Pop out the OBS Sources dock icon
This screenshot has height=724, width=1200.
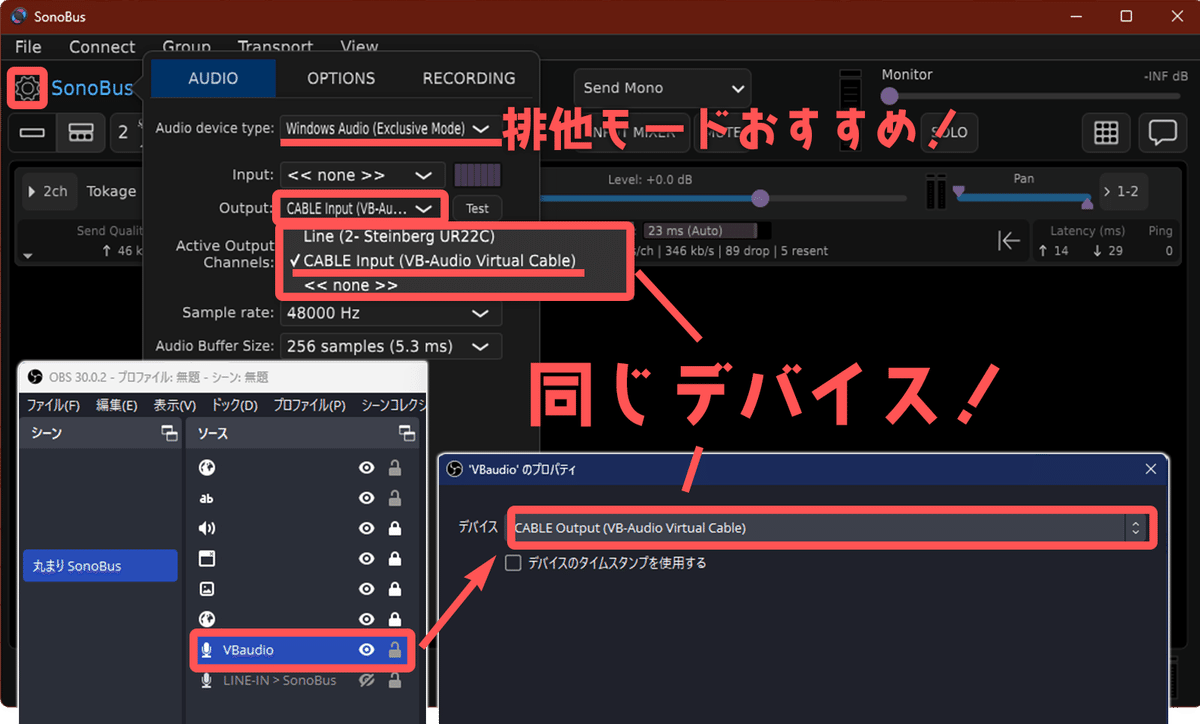pos(407,433)
